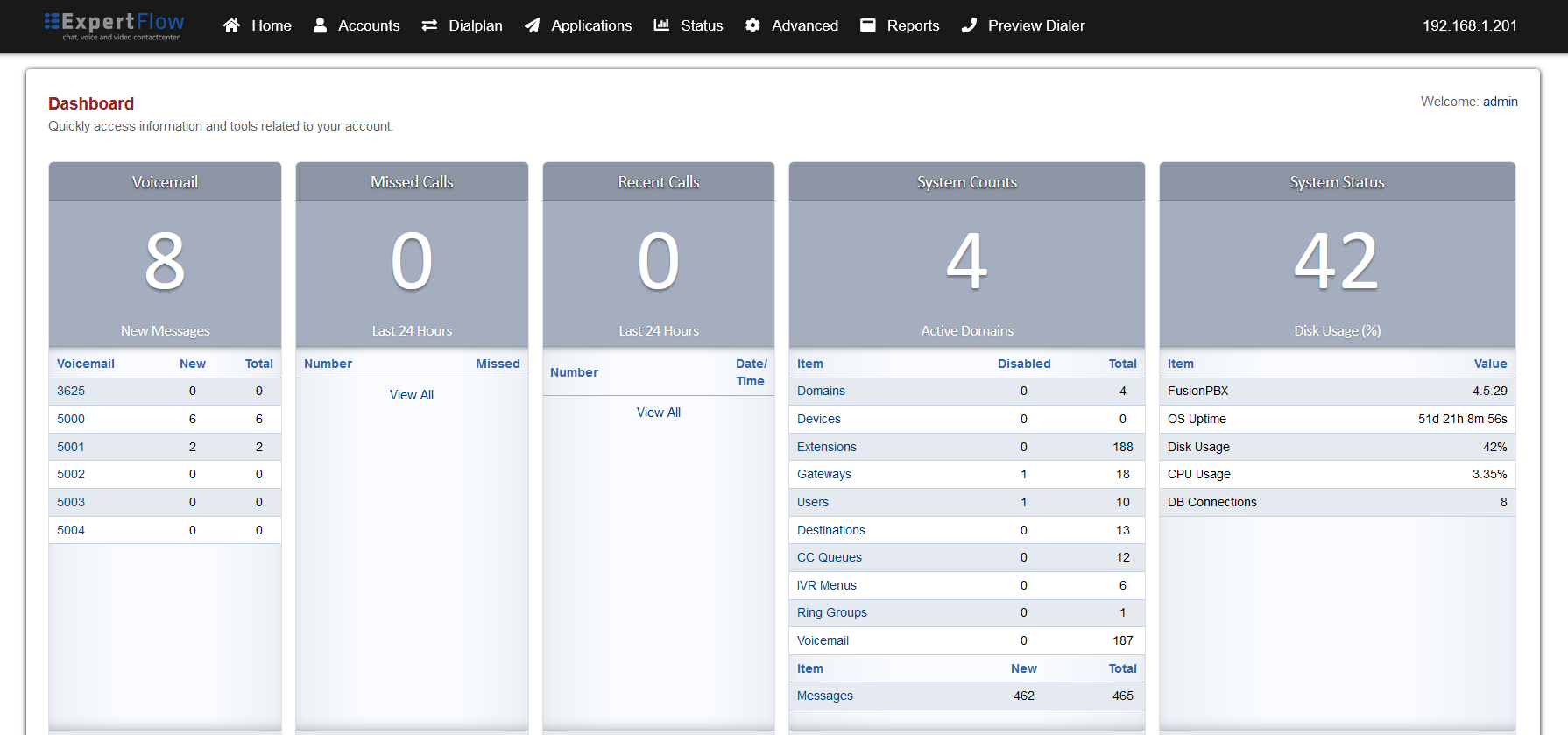Click the Advanced gear icon
The width and height of the screenshot is (1568, 735).
click(752, 25)
